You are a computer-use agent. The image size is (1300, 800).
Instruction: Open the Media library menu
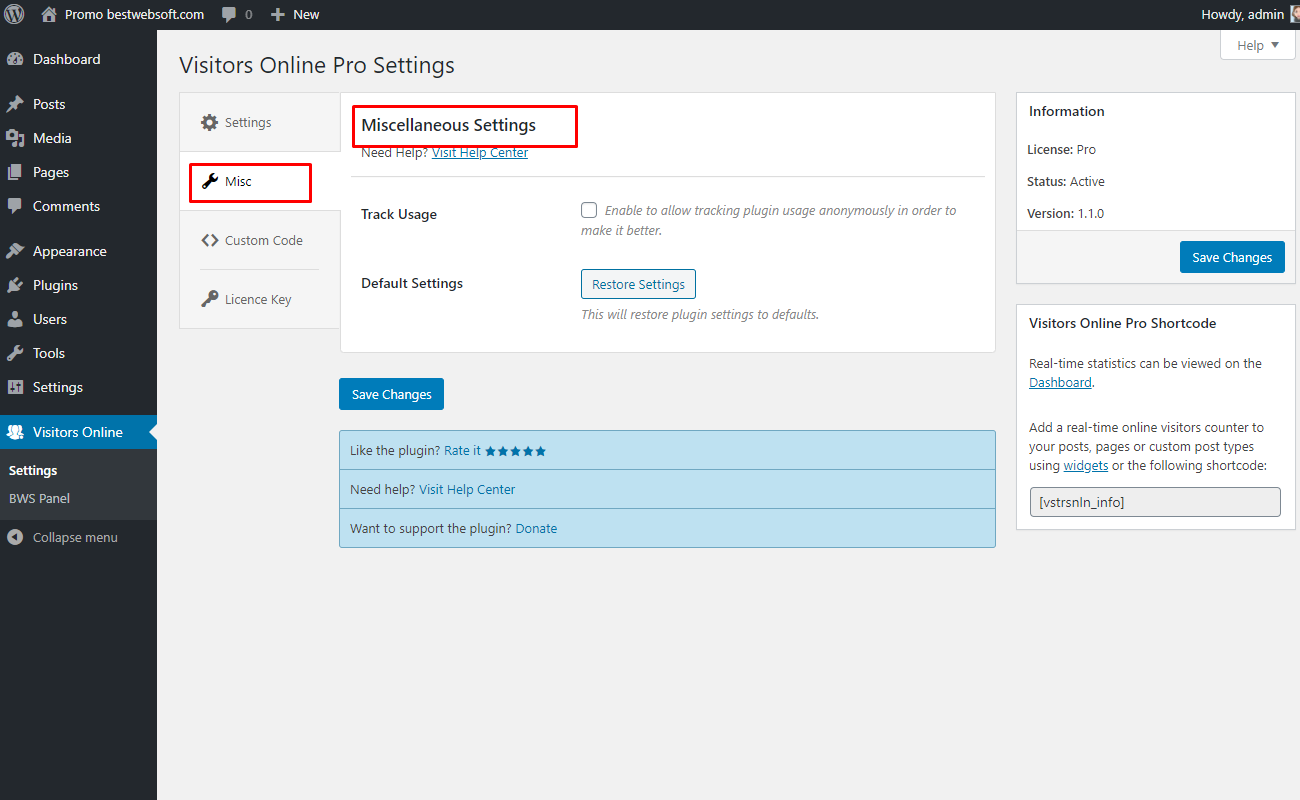pos(78,138)
